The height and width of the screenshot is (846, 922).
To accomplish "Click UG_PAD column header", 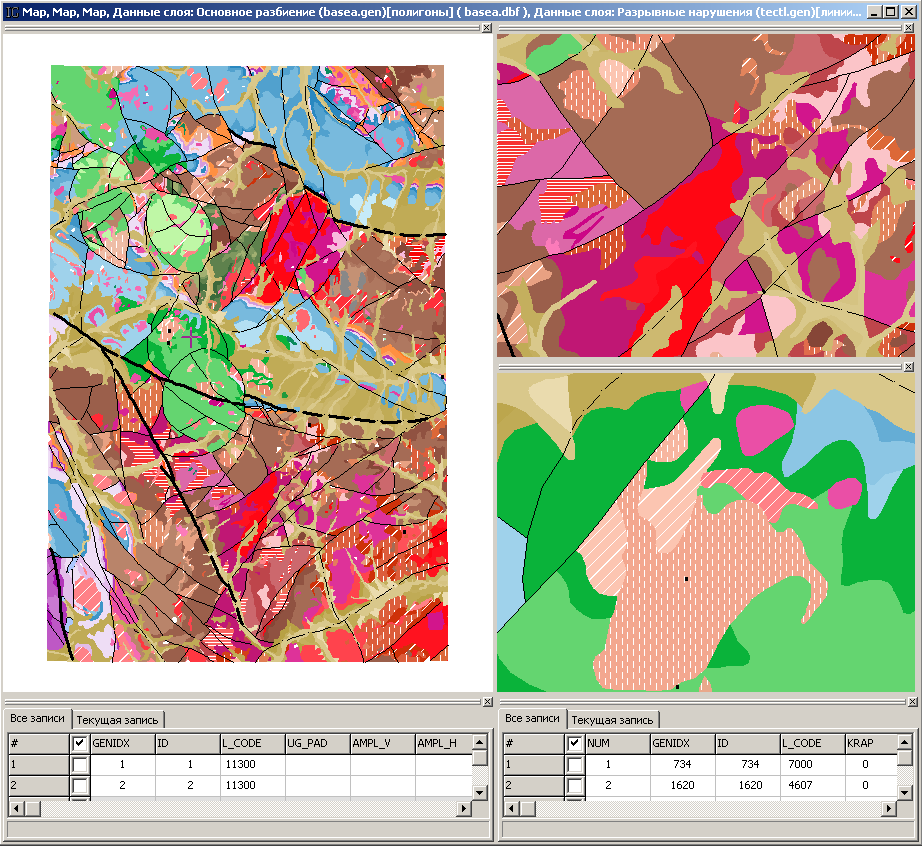I will tap(318, 744).
